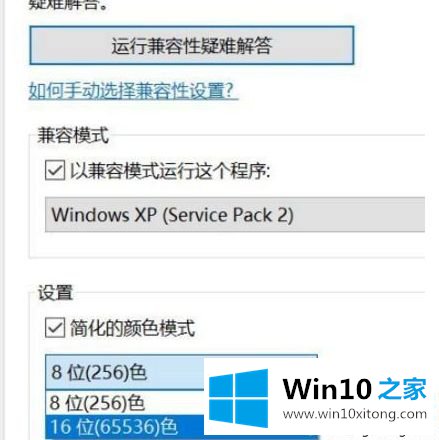Toggle the 简化的颜色模式 checkbox

click(55, 328)
